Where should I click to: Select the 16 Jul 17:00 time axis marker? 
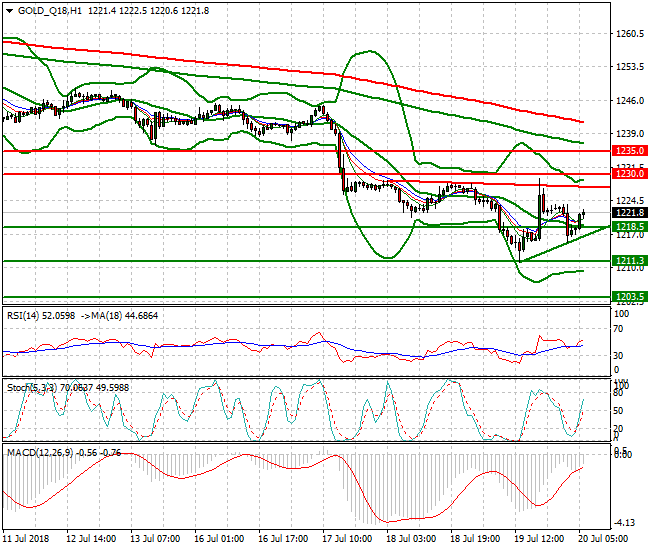(x=283, y=539)
